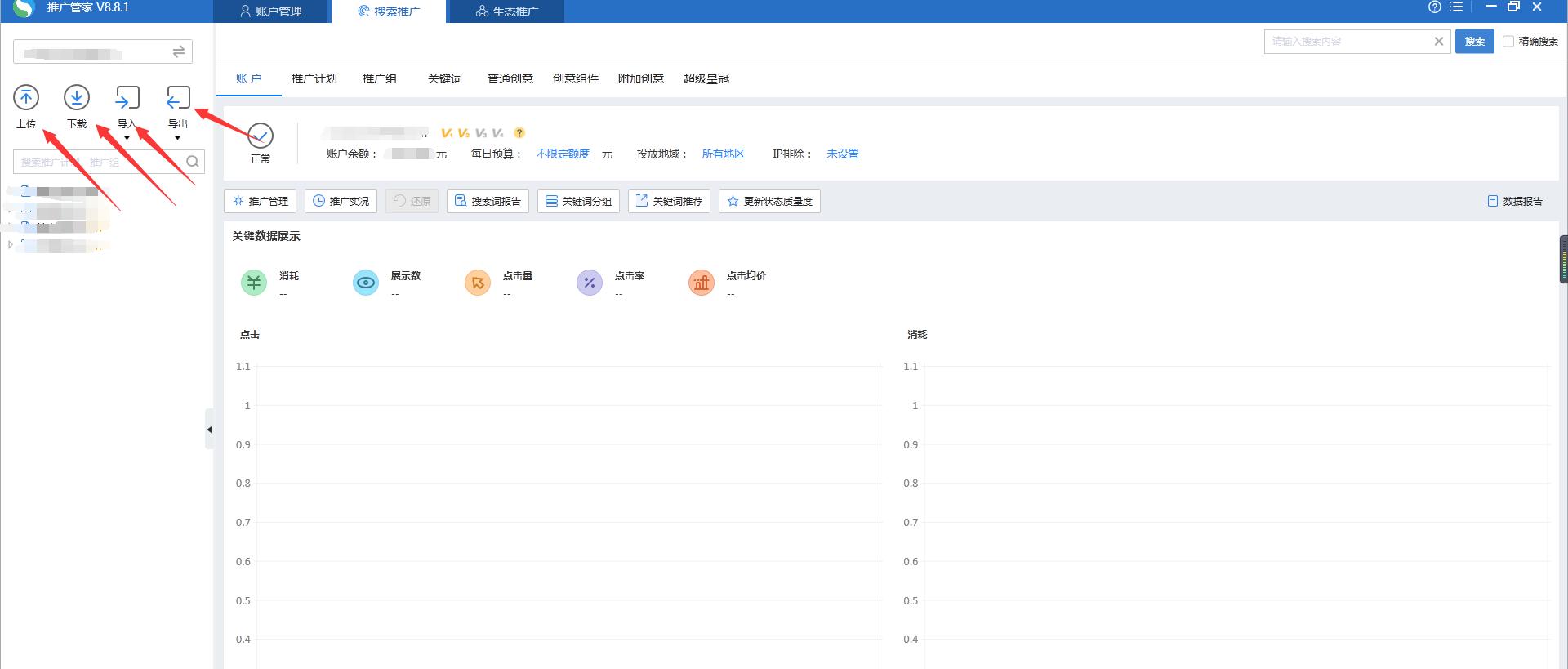Image resolution: width=1568 pixels, height=669 pixels.
Task: Click the 不限定额度 budget link
Action: tap(563, 154)
